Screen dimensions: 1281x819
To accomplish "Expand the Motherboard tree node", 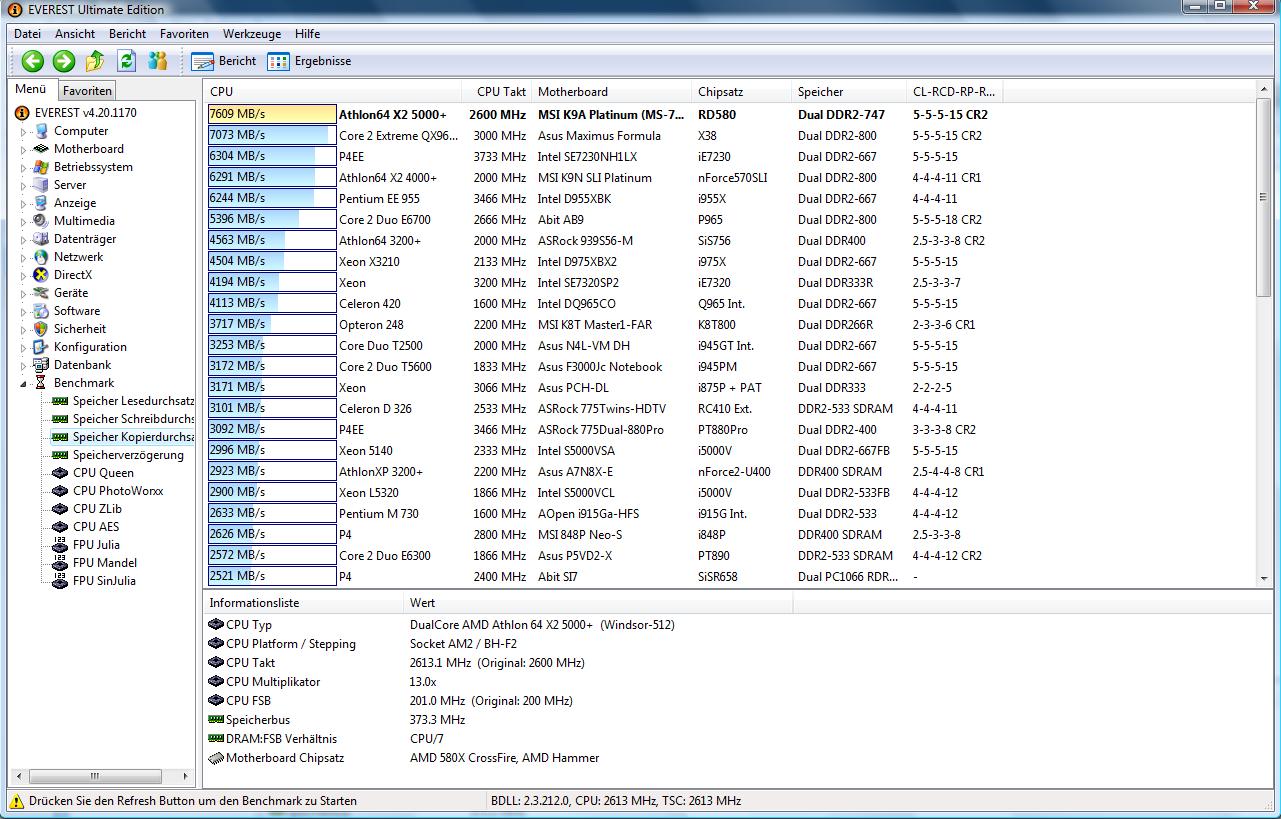I will pyautogui.click(x=24, y=150).
